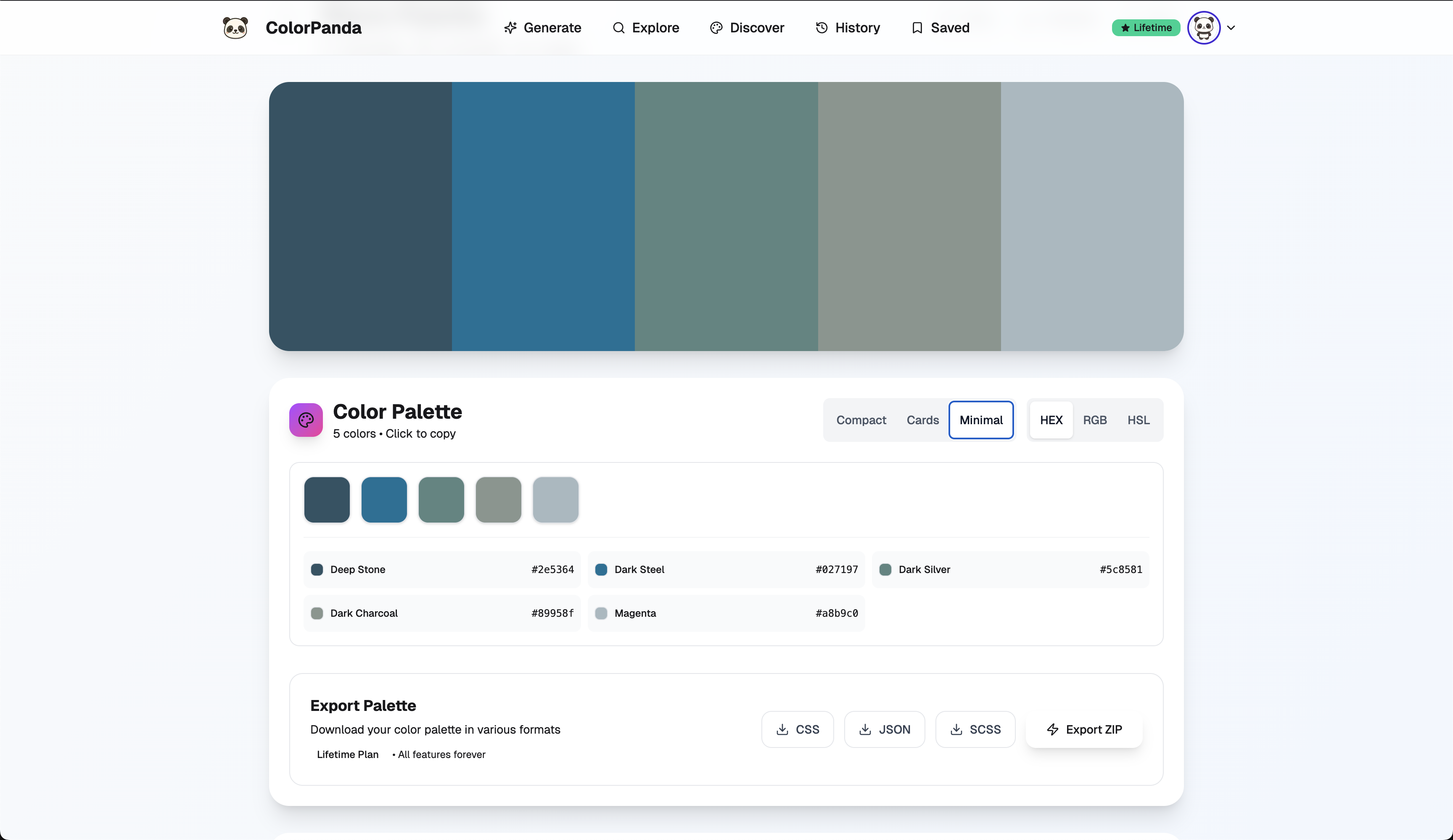Click the Saved bookmark icon
Viewport: 1453px width, 840px height.
tap(917, 27)
